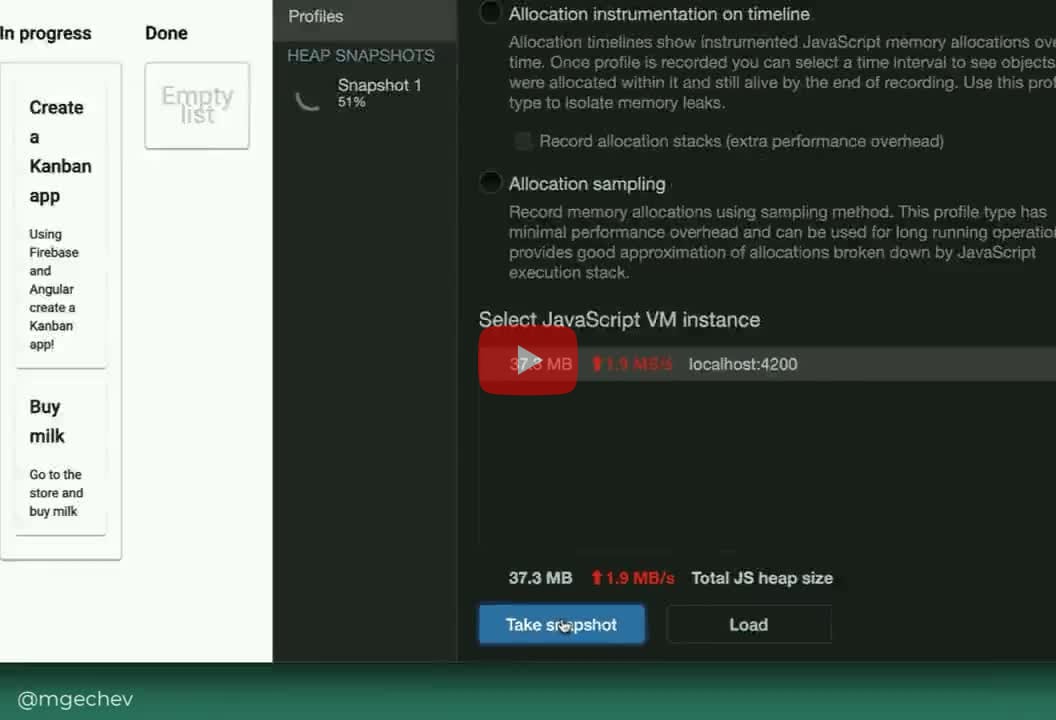1056x720 pixels.
Task: Click the HEAP SNAPSHOTS section label
Action: [360, 56]
